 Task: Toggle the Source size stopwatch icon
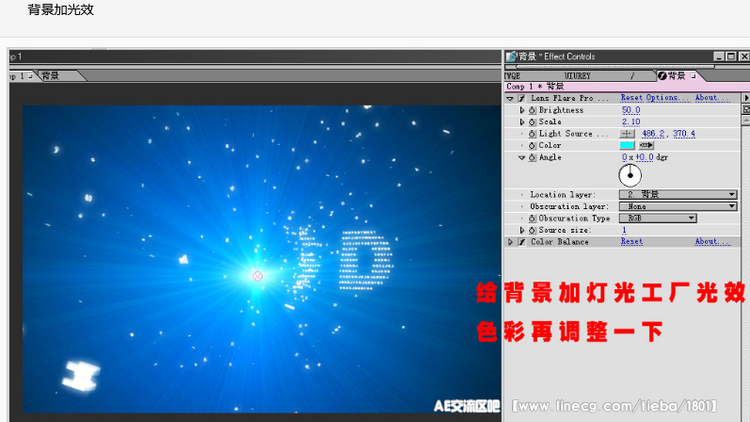[x=532, y=230]
